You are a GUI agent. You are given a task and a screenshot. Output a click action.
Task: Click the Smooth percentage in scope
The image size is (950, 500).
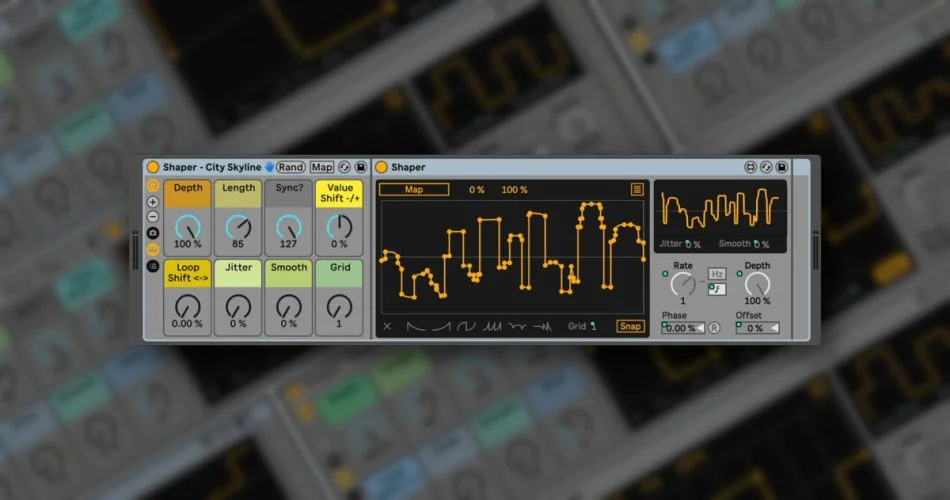[x=762, y=244]
